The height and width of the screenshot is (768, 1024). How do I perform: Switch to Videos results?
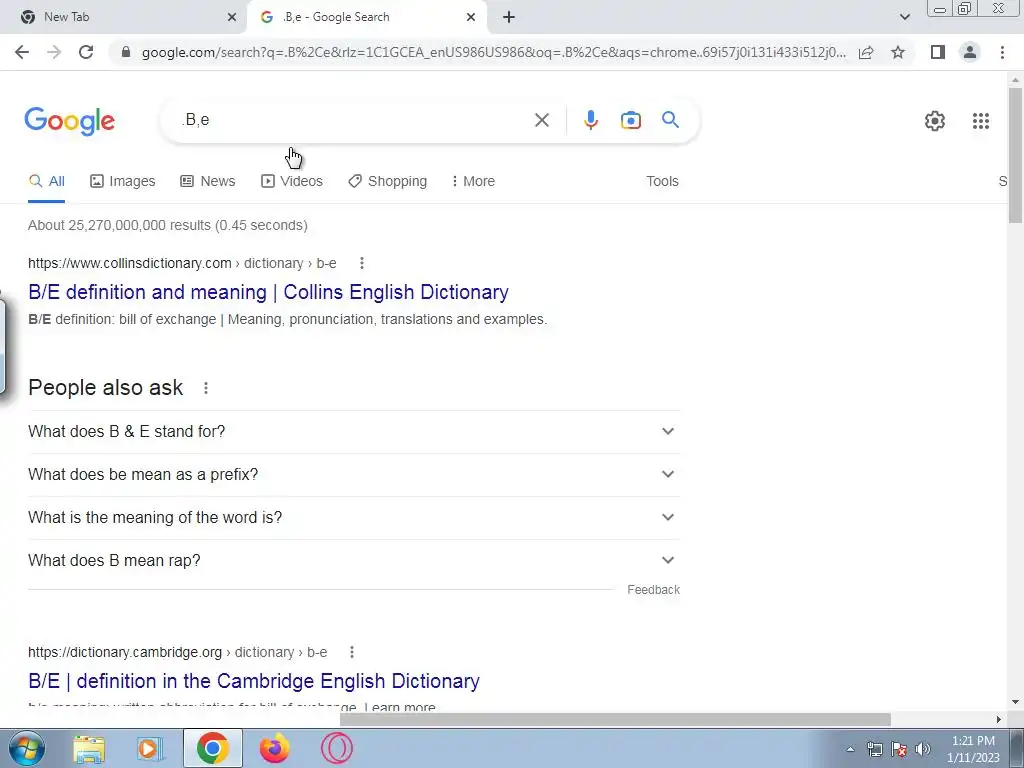pos(292,182)
